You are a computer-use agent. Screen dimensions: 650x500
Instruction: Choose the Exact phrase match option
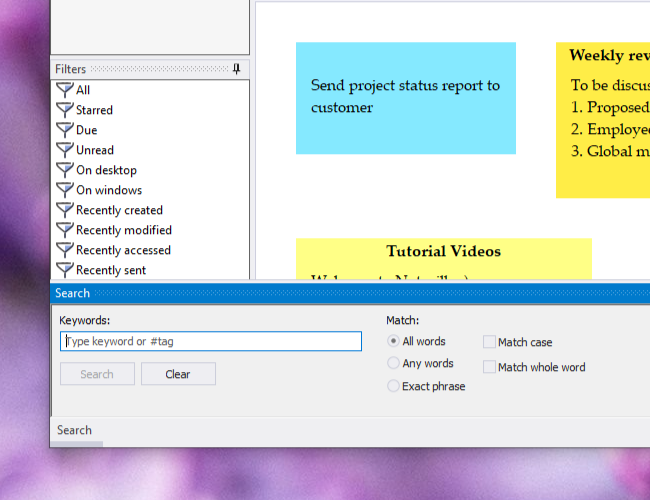click(x=393, y=386)
